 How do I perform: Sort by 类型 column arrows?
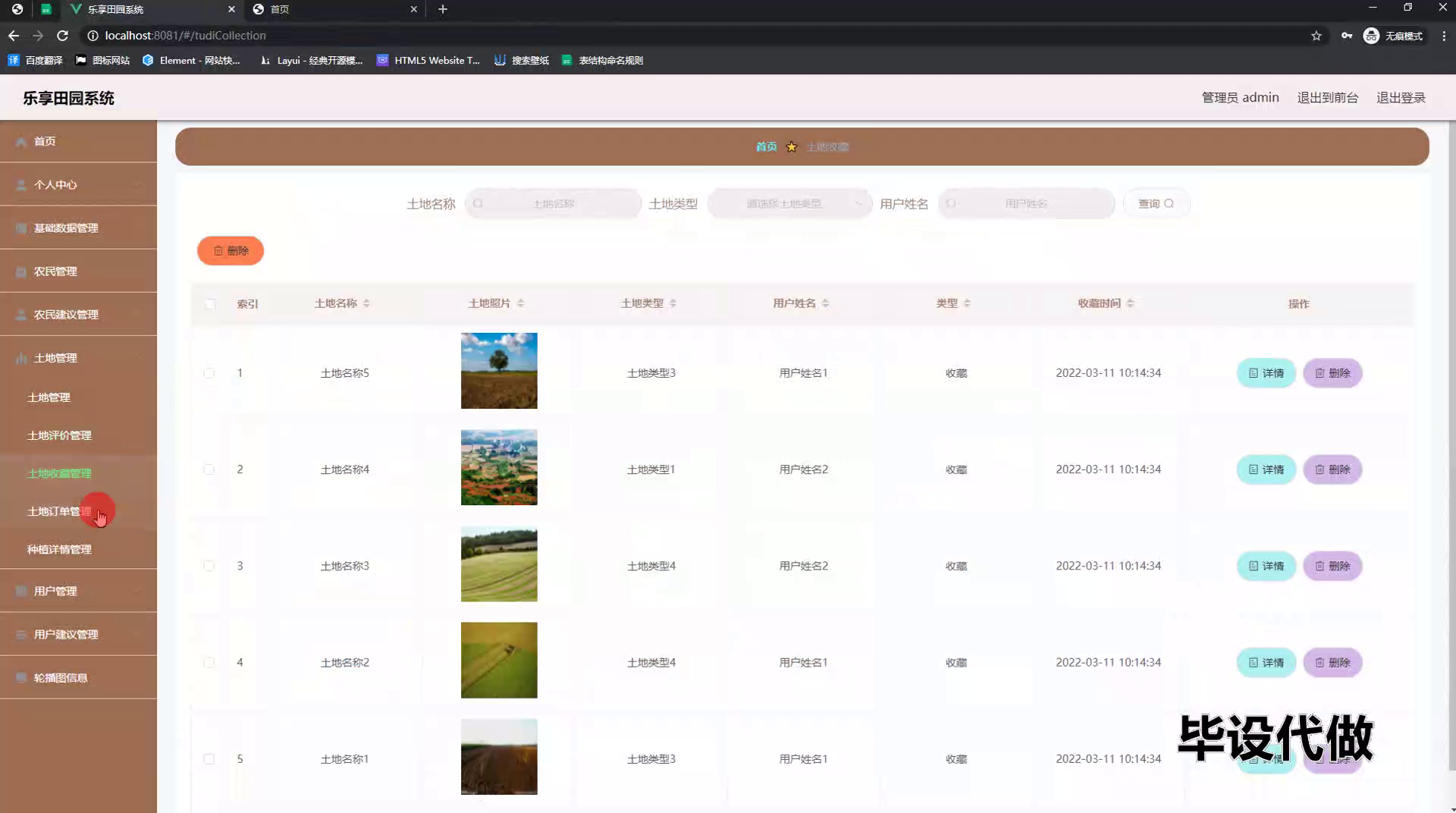coord(967,303)
